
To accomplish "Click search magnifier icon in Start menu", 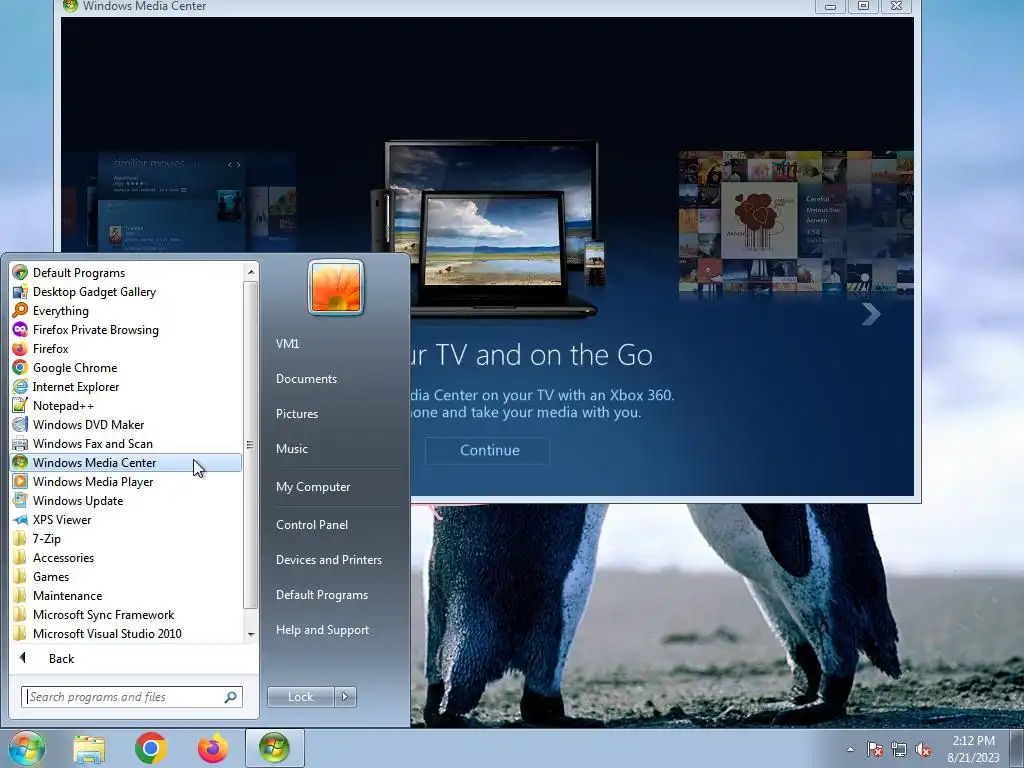I will pos(231,697).
